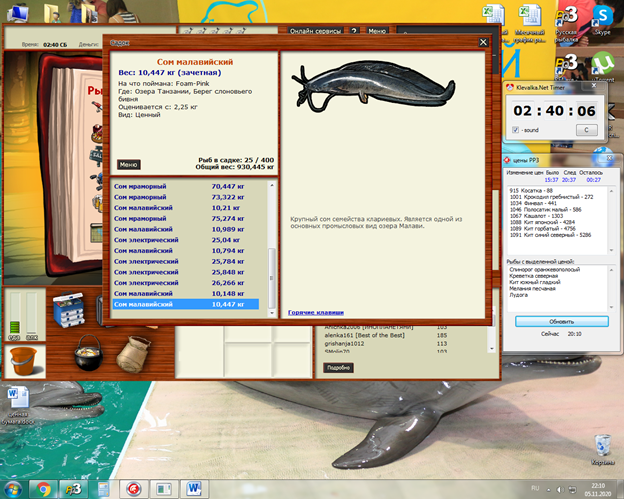Click the fish list scrollbar thumb
The width and height of the screenshot is (624, 499).
click(272, 278)
